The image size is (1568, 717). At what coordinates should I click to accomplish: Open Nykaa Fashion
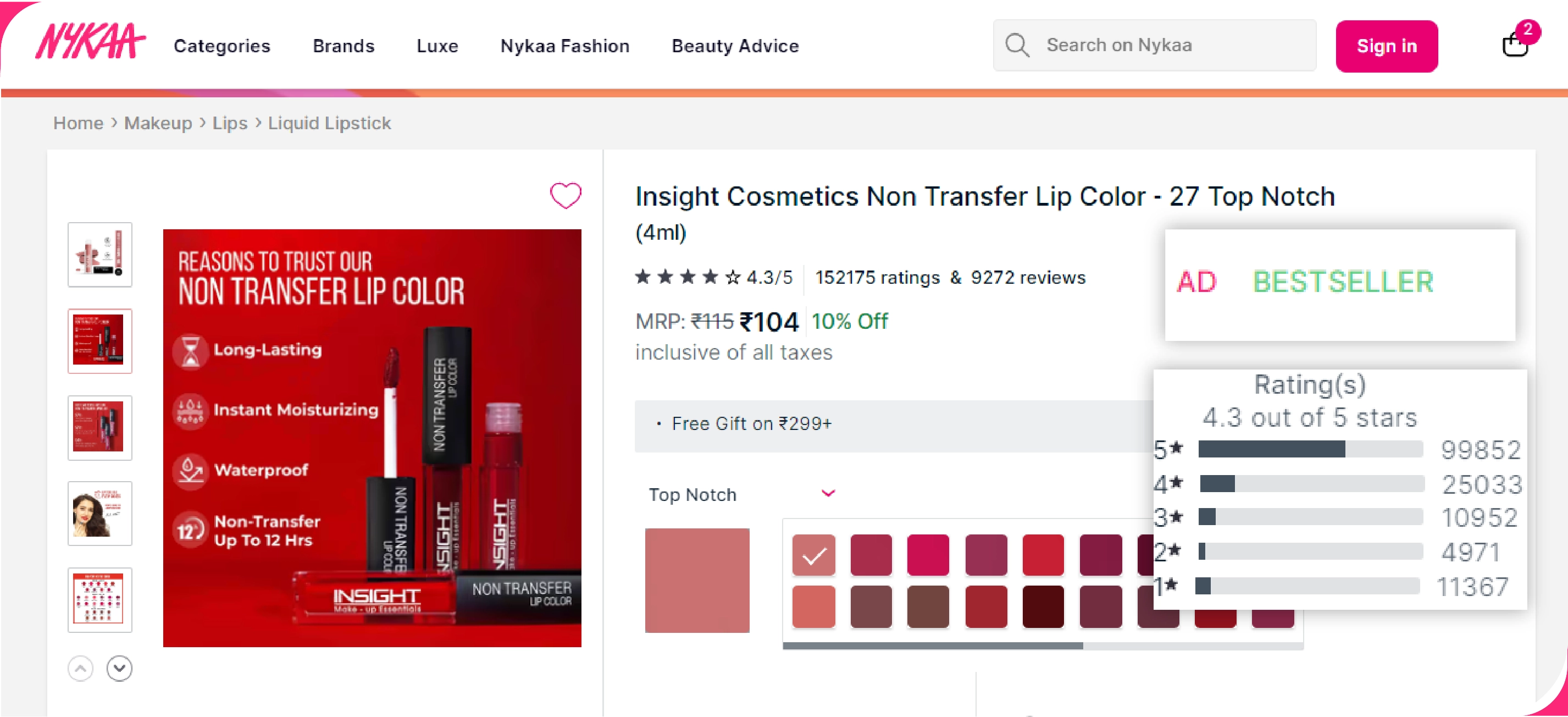[565, 46]
